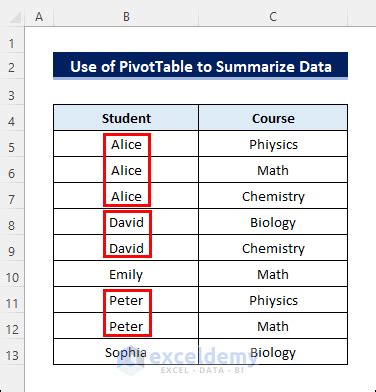Select row 5 header
This screenshot has width=376, height=392.
(x=12, y=147)
